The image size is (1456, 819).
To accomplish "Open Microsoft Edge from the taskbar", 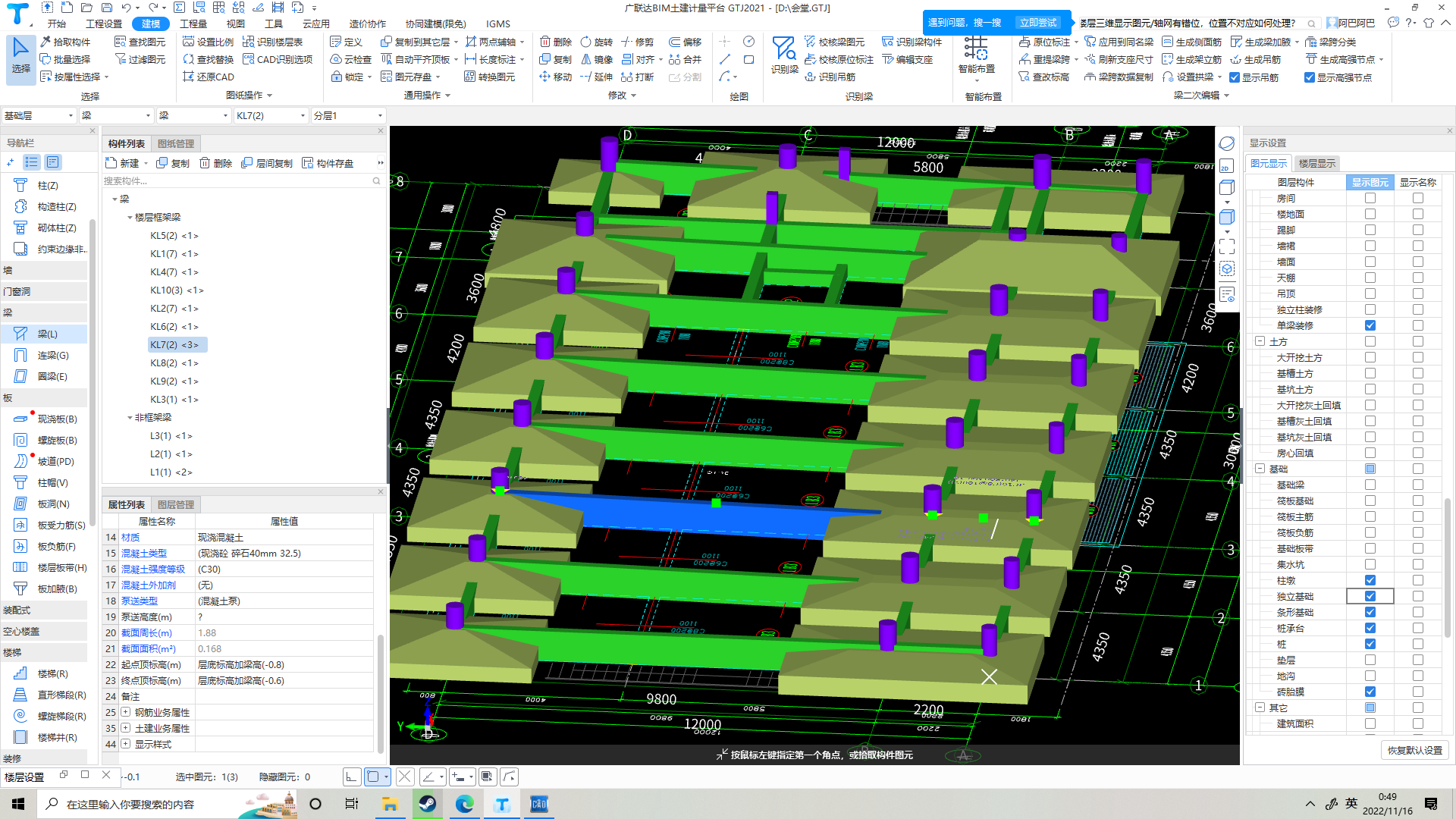I will pos(464,804).
